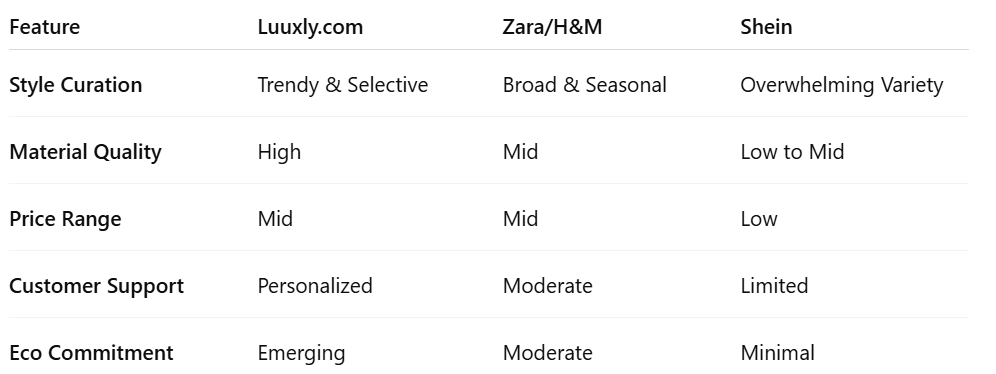Click the Zara/H&M column header
Image resolution: width=996 pixels, height=374 pixels.
pyautogui.click(x=552, y=27)
